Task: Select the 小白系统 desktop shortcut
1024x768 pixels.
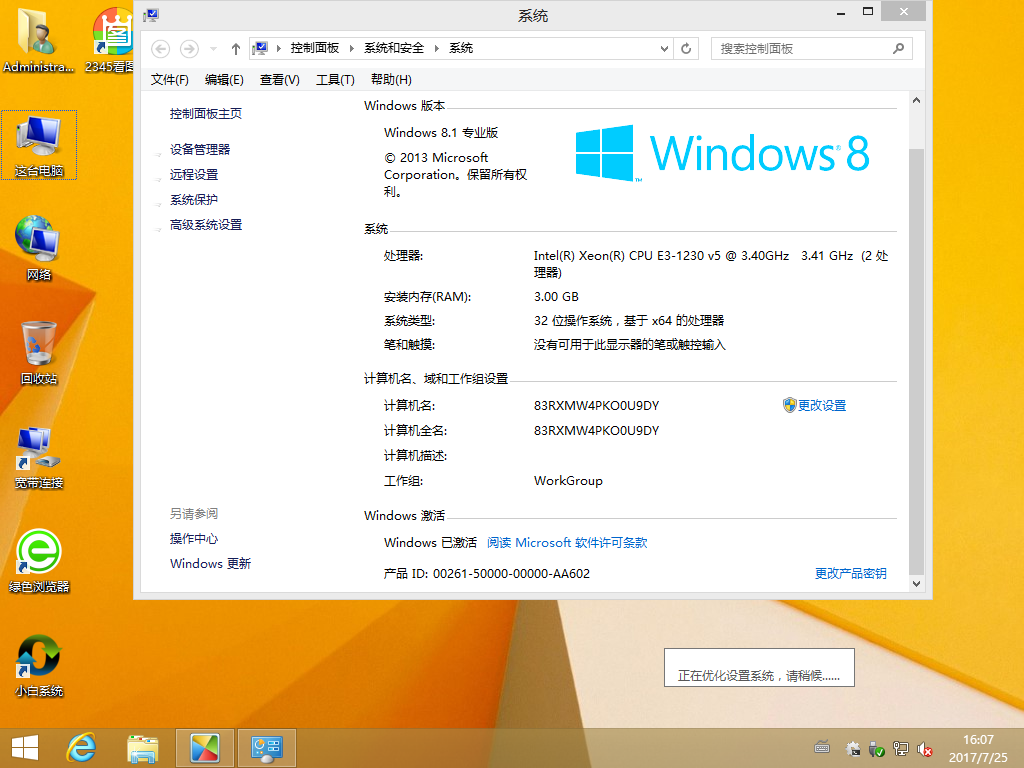Action: coord(39,664)
